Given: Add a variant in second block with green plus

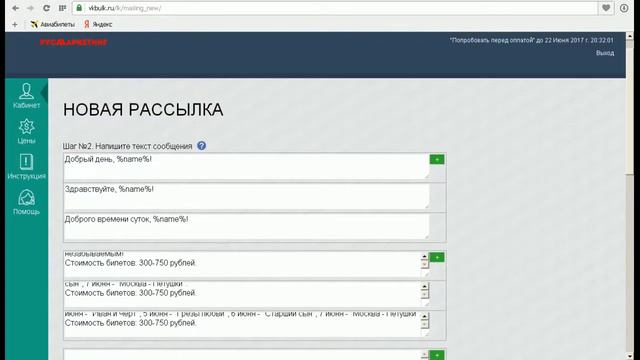Looking at the screenshot, I should click(437, 258).
